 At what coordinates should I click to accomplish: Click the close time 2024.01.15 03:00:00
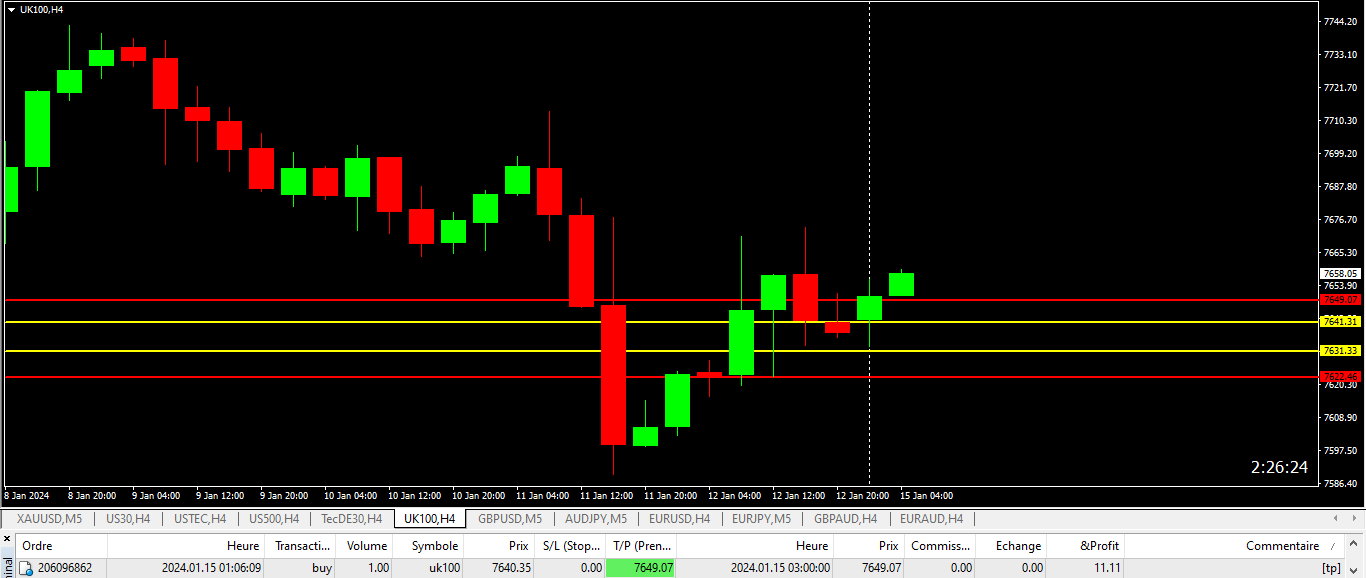(x=780, y=568)
